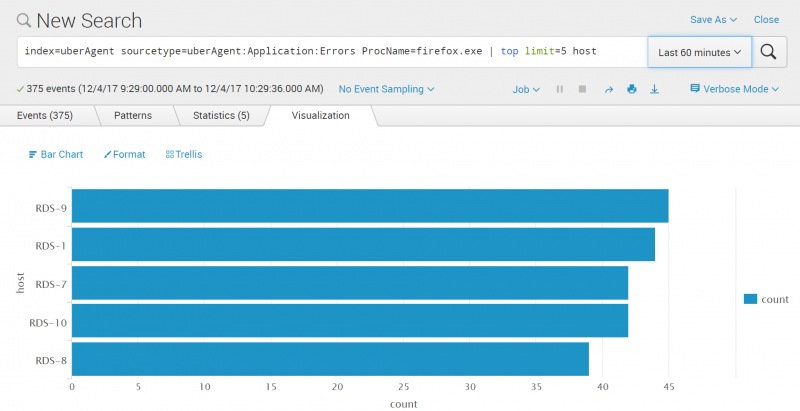The image size is (800, 411).
Task: Click the count legend color swatch
Action: [x=750, y=299]
